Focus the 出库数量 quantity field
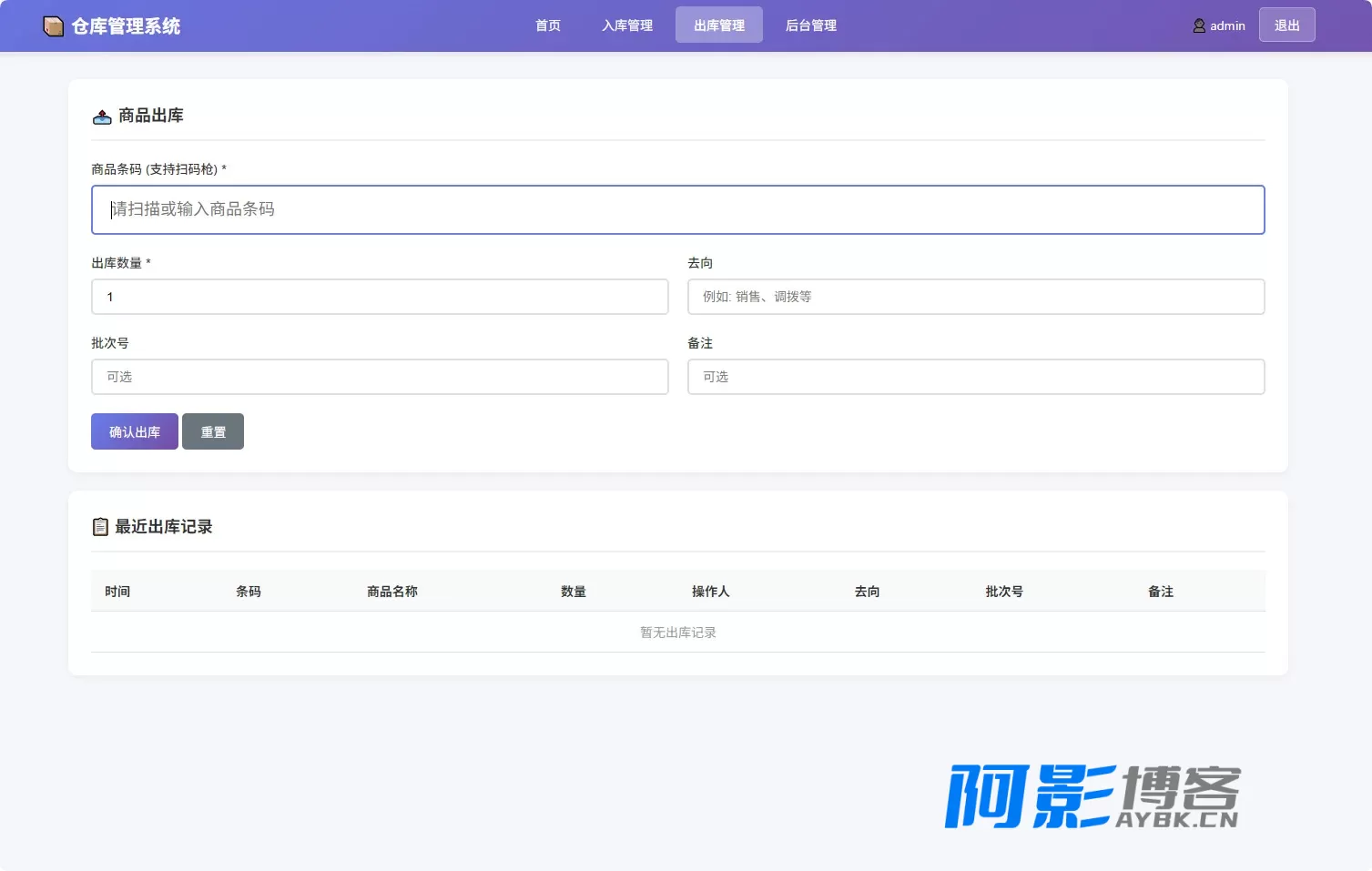Viewport: 1372px width, 871px height. click(x=380, y=297)
